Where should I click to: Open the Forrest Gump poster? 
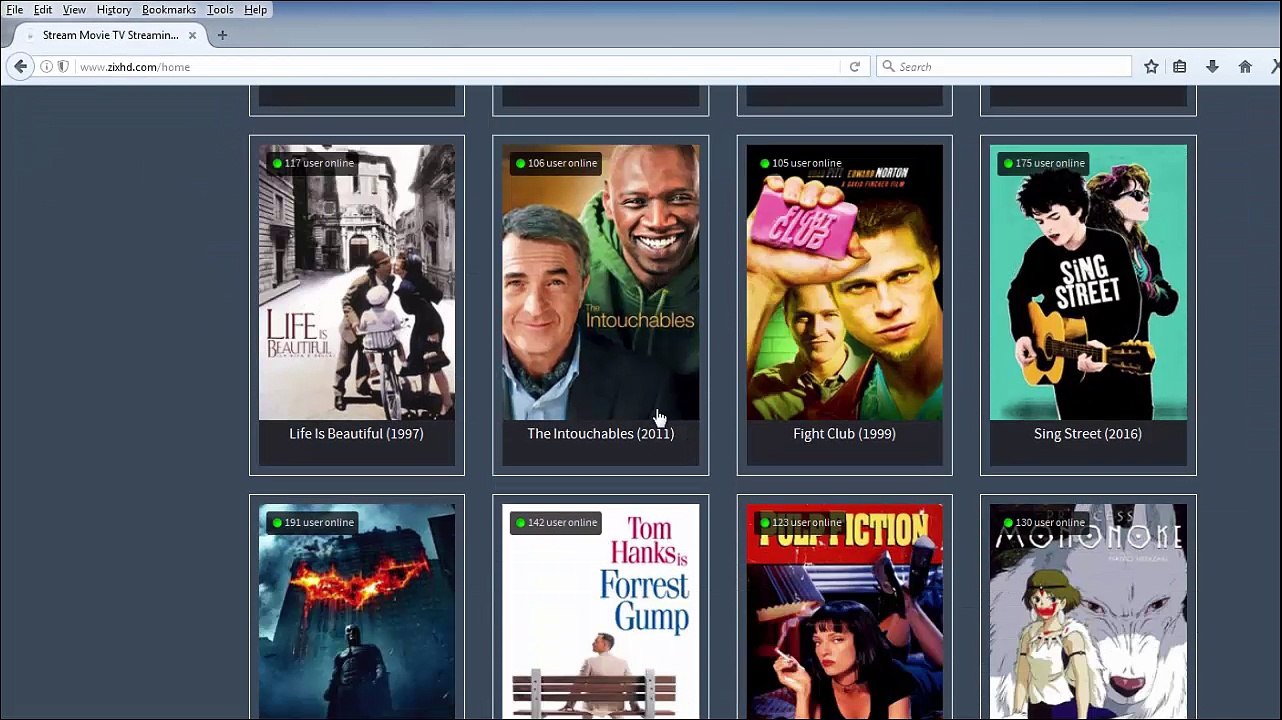click(x=601, y=612)
